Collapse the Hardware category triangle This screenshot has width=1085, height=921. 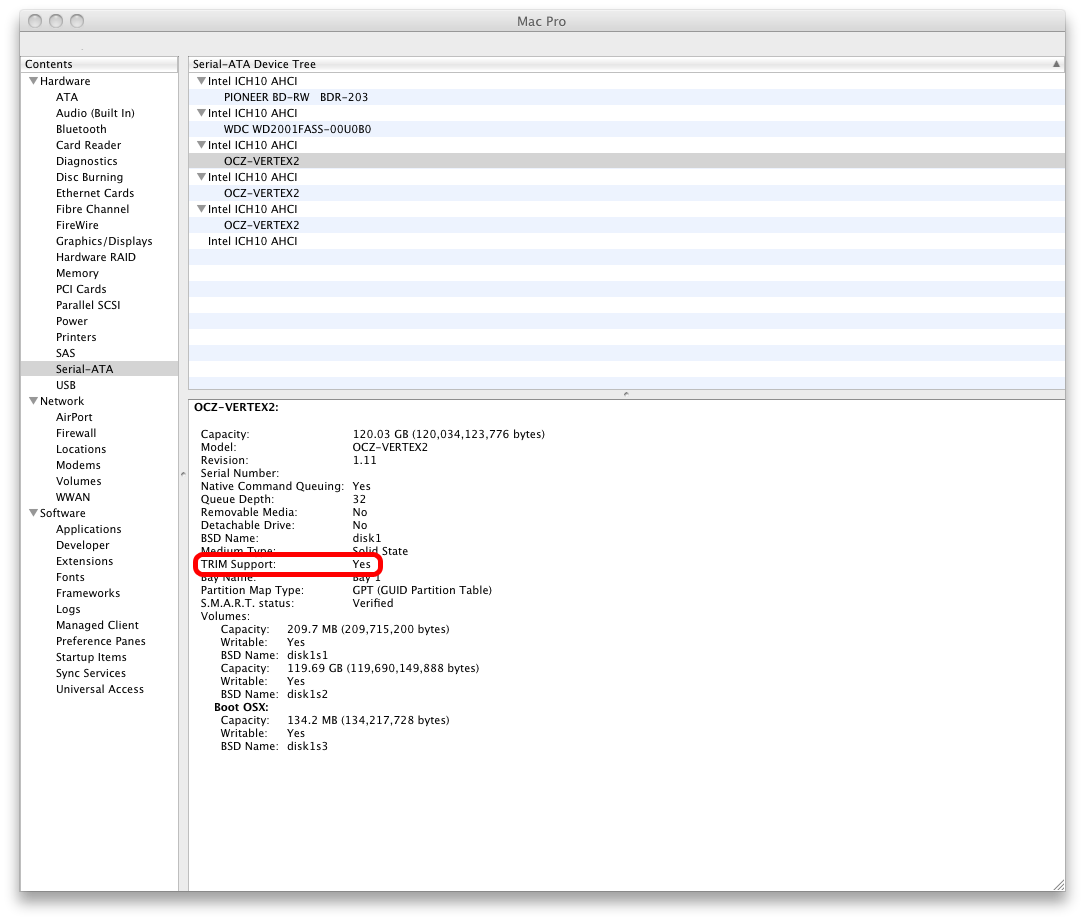[x=33, y=81]
